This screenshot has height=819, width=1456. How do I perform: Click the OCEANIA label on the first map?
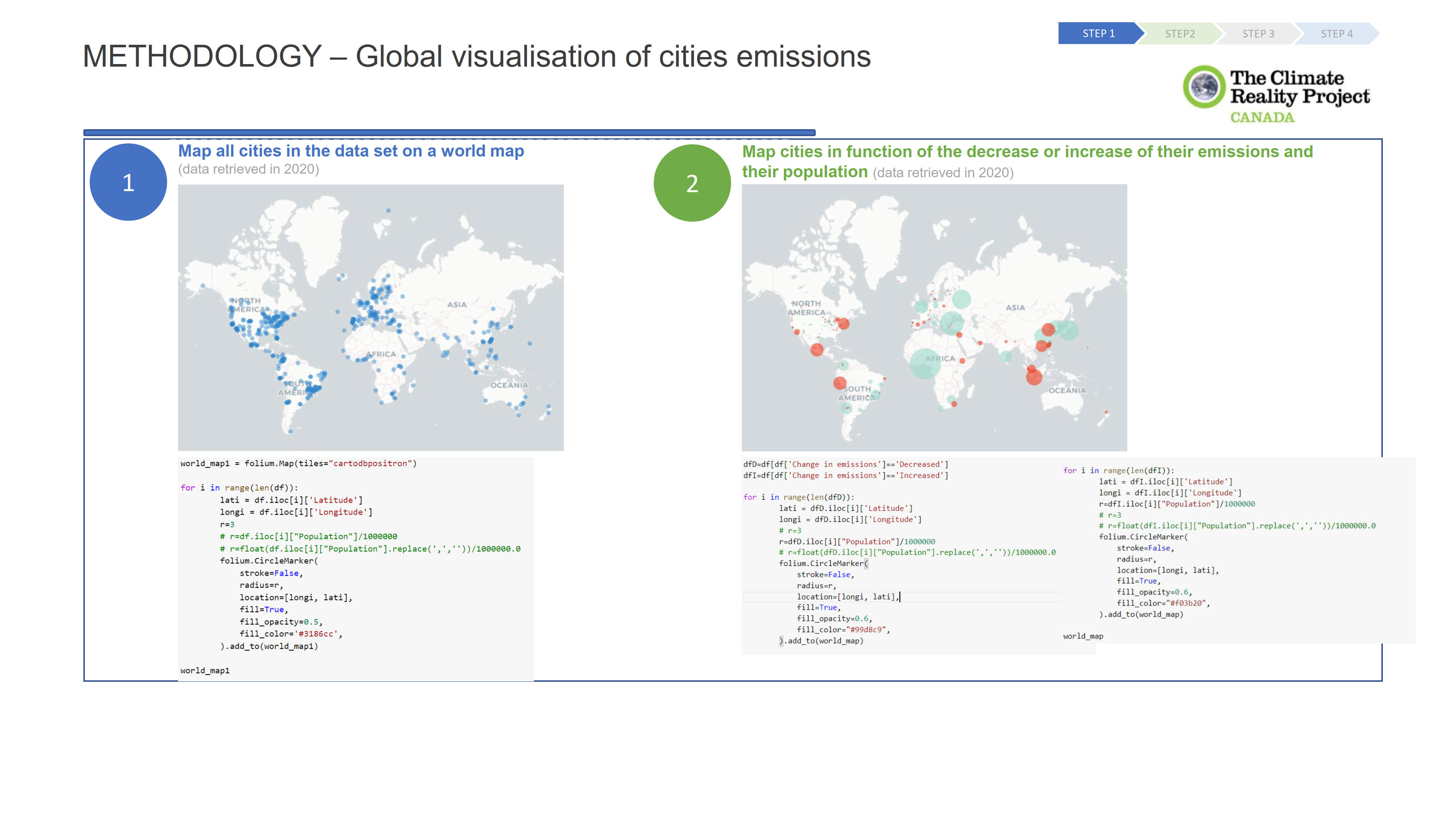(509, 385)
